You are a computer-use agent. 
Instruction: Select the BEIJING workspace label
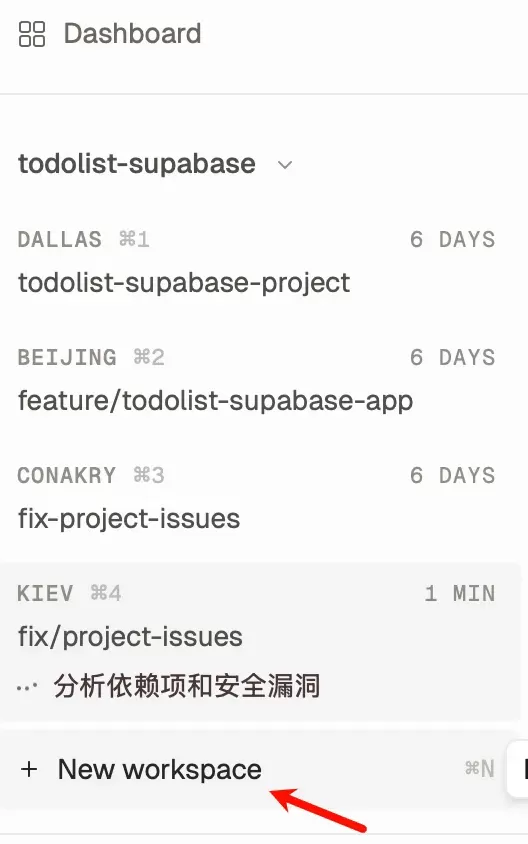click(67, 357)
